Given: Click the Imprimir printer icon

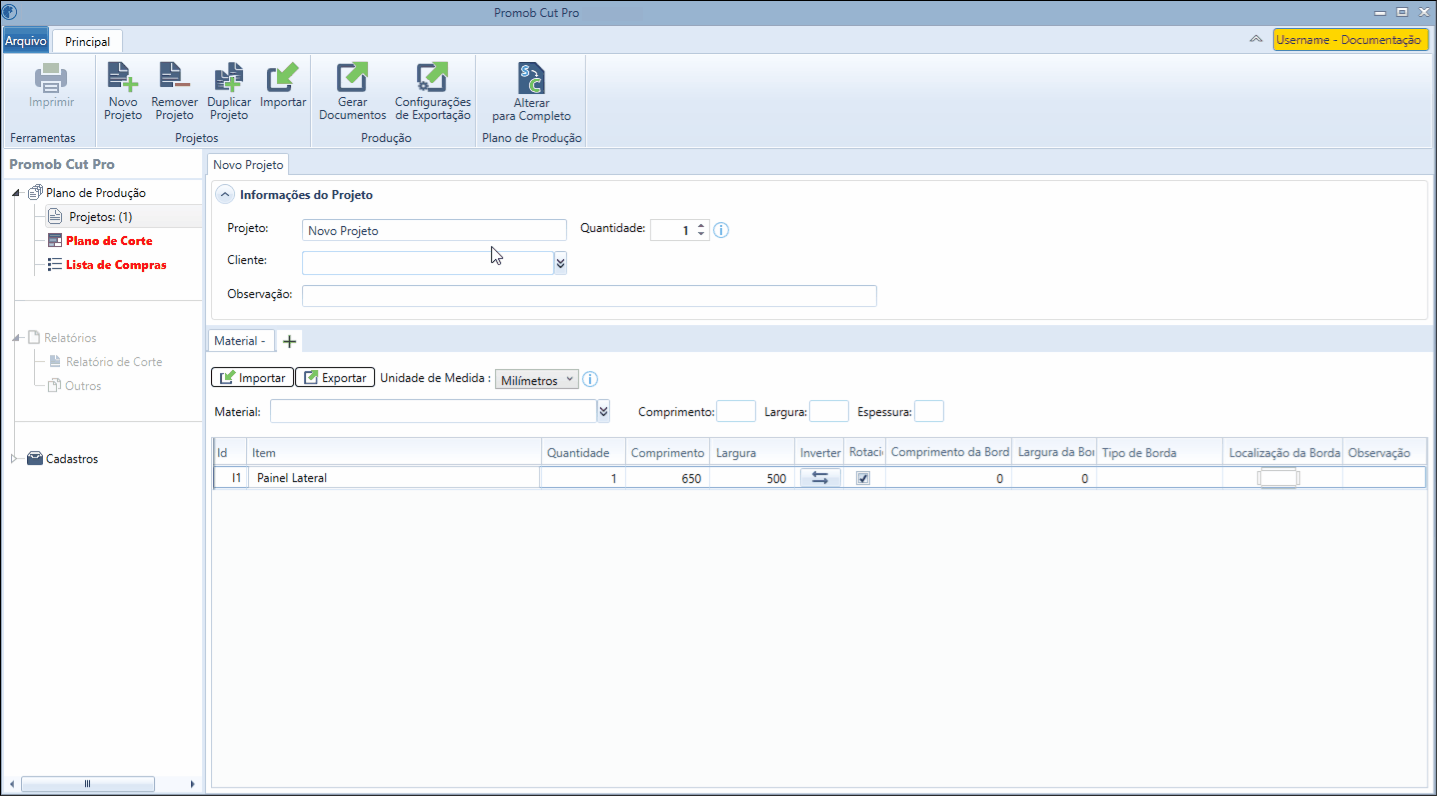Looking at the screenshot, I should 51,78.
